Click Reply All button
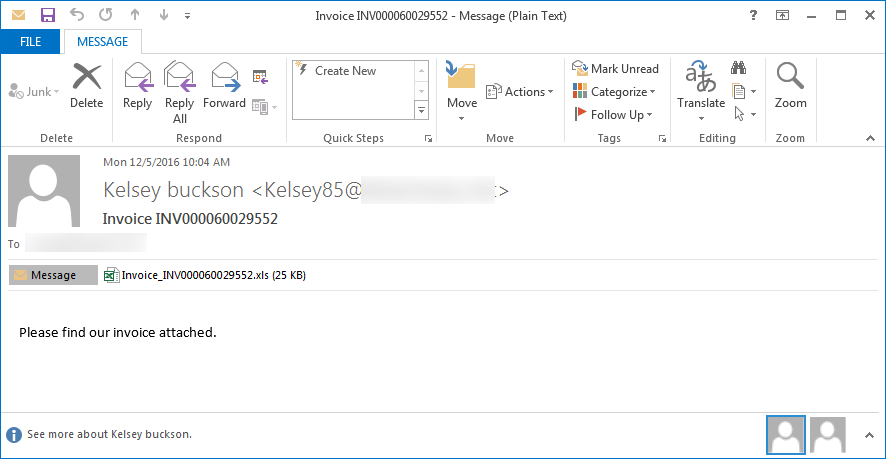The image size is (886, 459). click(180, 93)
